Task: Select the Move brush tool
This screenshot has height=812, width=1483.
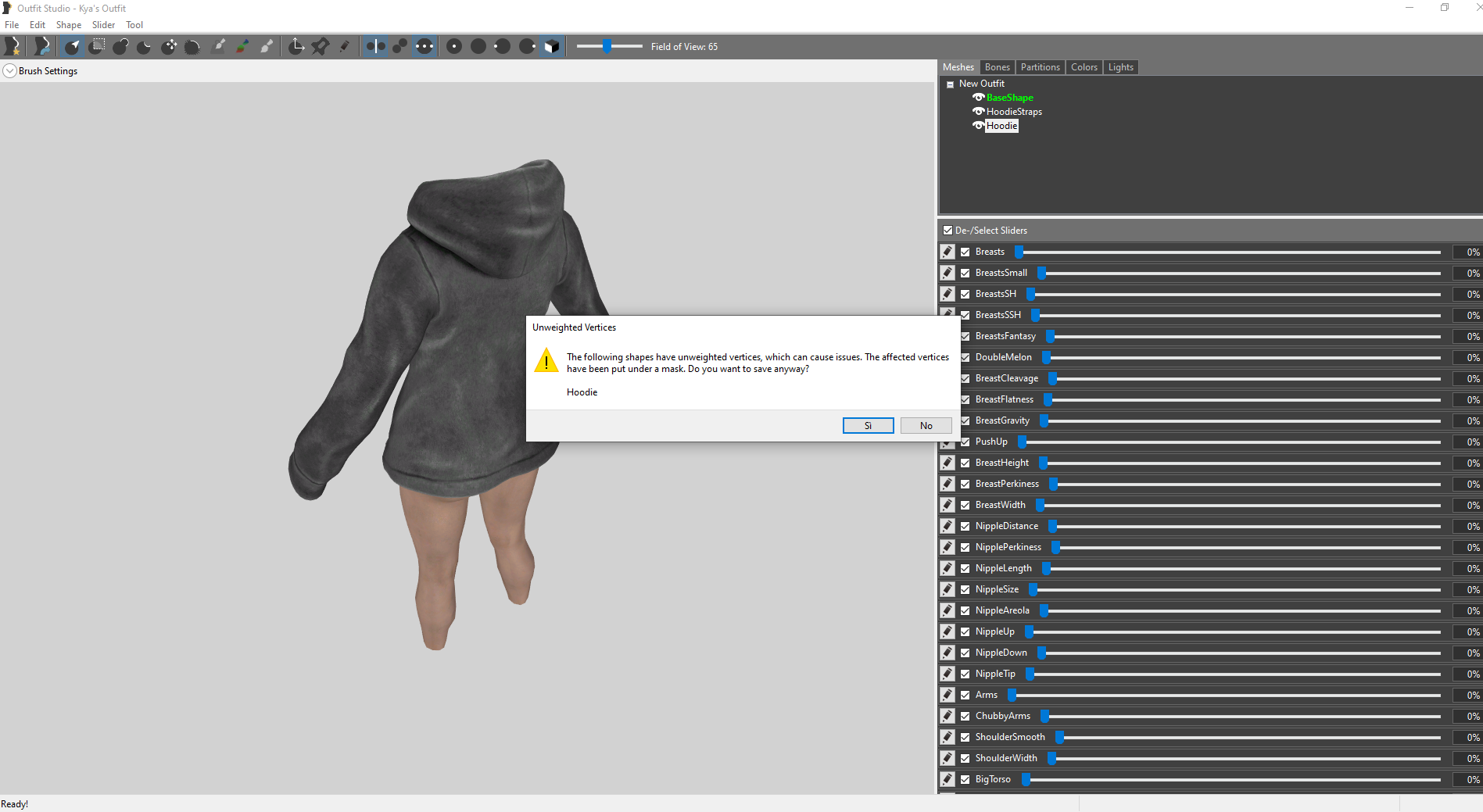Action: [169, 46]
